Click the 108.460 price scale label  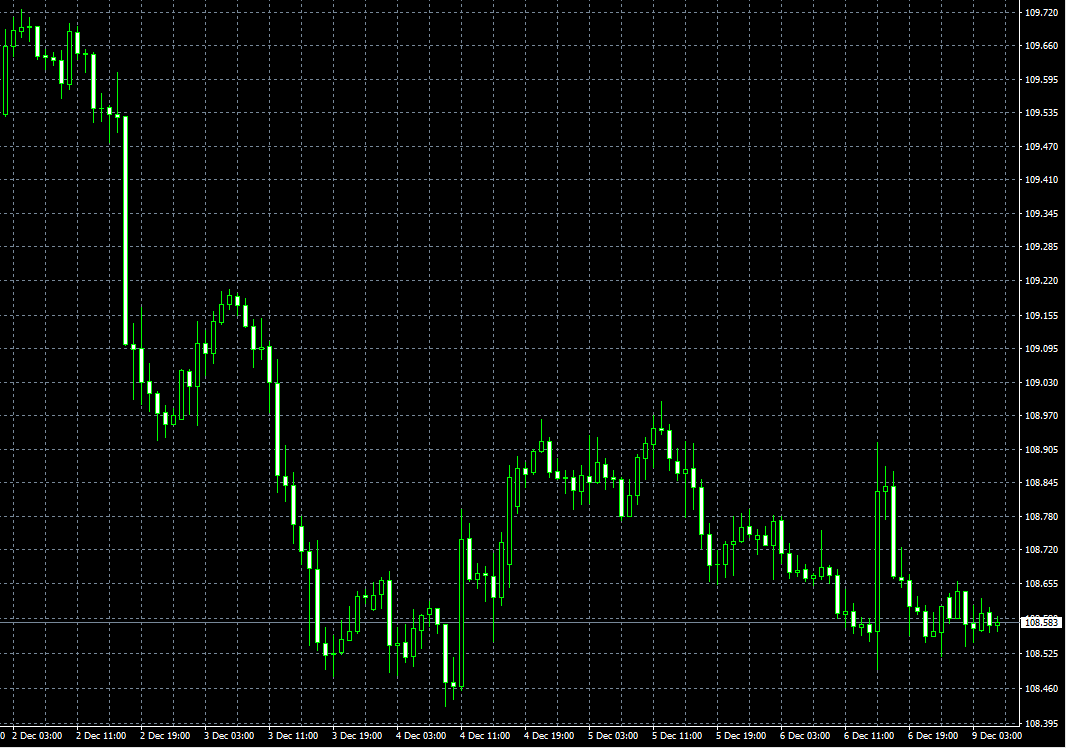(x=1042, y=689)
